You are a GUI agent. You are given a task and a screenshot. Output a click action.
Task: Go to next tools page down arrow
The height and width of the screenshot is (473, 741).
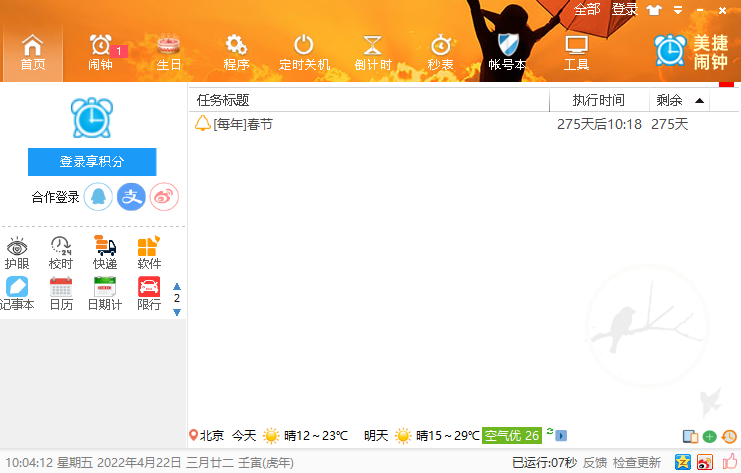[x=177, y=312]
